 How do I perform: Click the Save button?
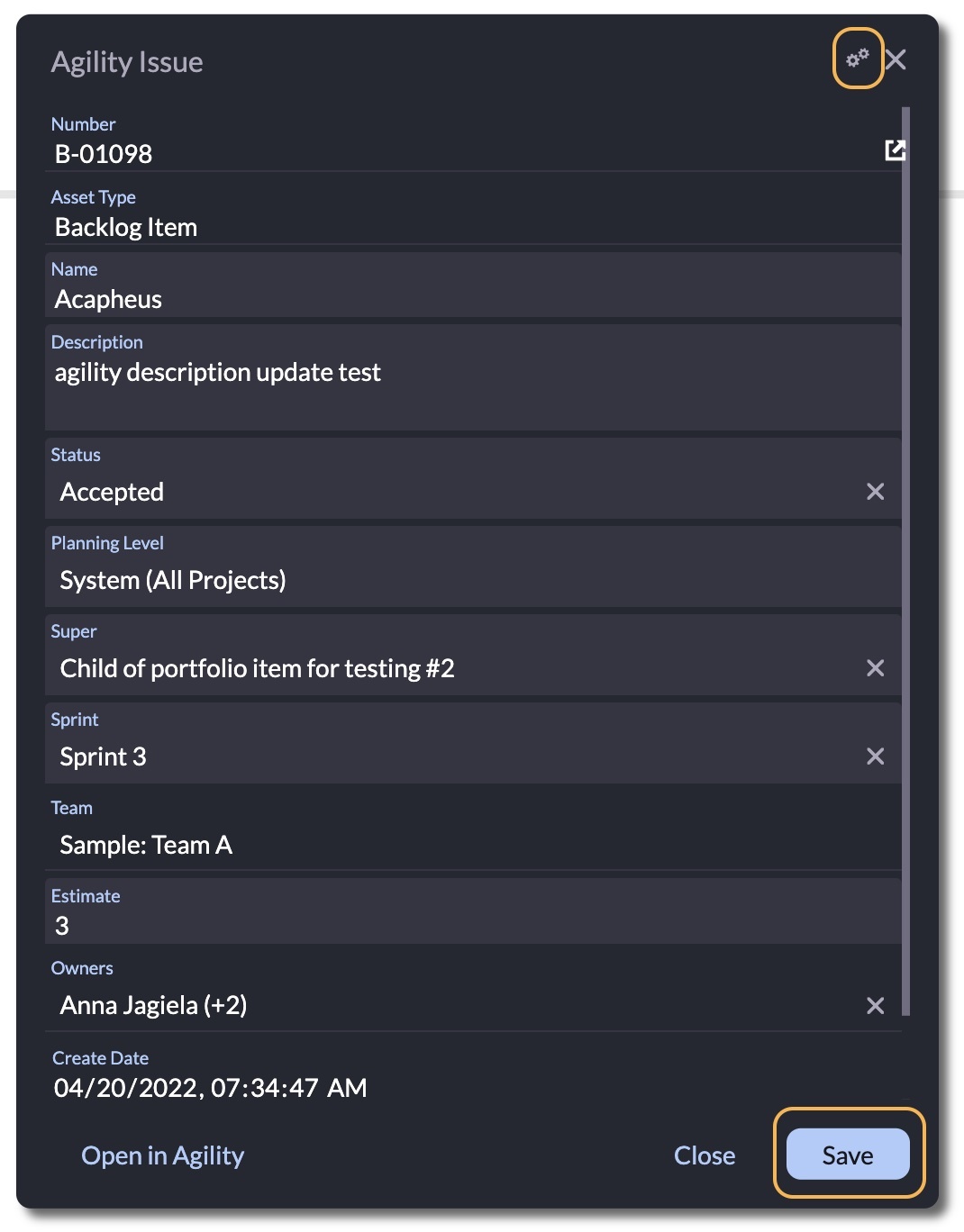click(848, 1155)
